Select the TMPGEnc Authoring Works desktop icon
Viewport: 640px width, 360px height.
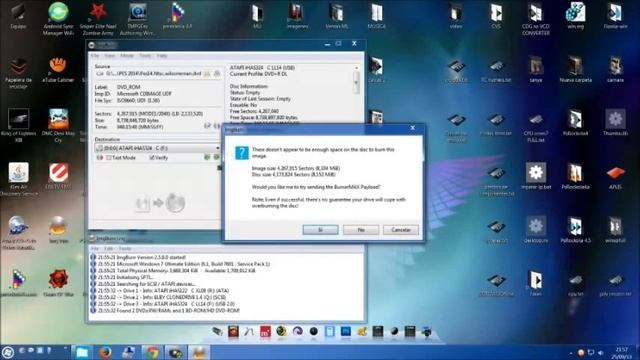(x=138, y=18)
